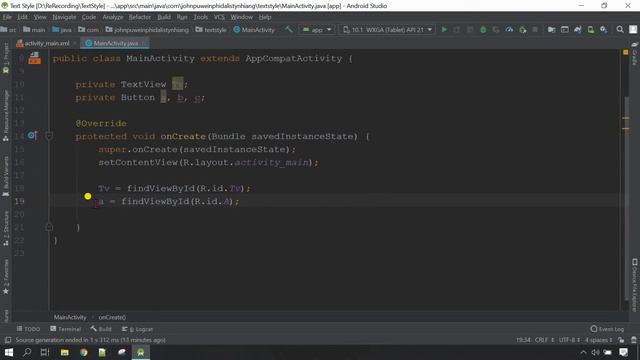Screen dimensions: 640x360
Task: Change the CRLF line separator setting
Action: pyautogui.click(x=544, y=340)
